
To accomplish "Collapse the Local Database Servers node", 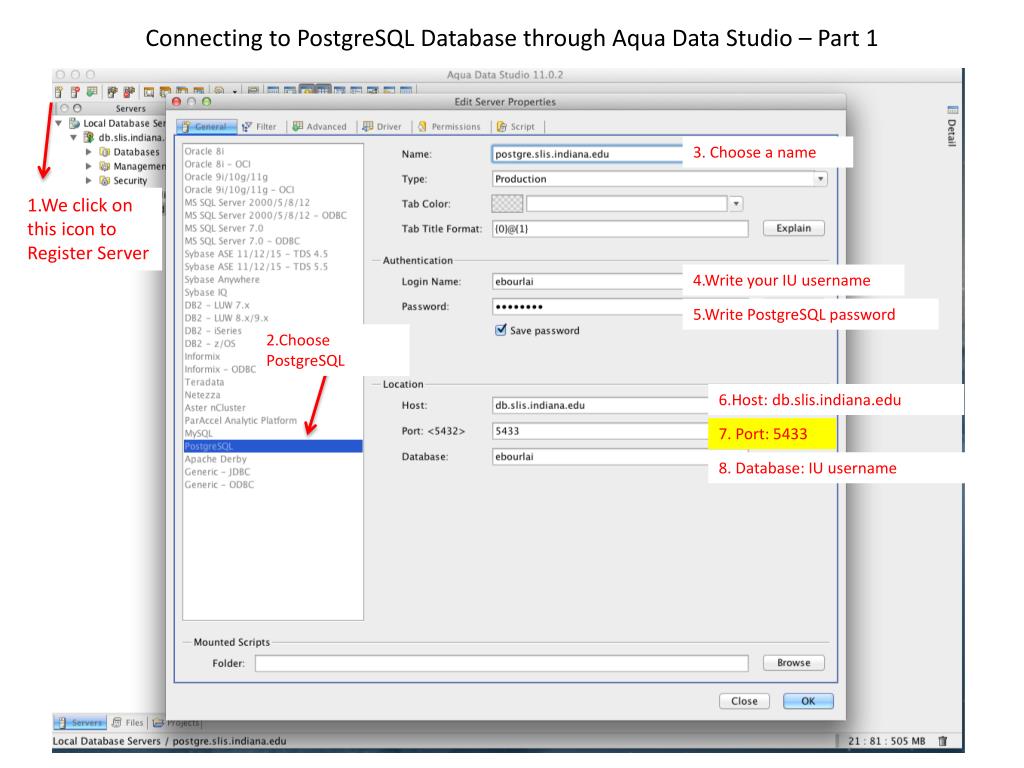I will (x=59, y=123).
